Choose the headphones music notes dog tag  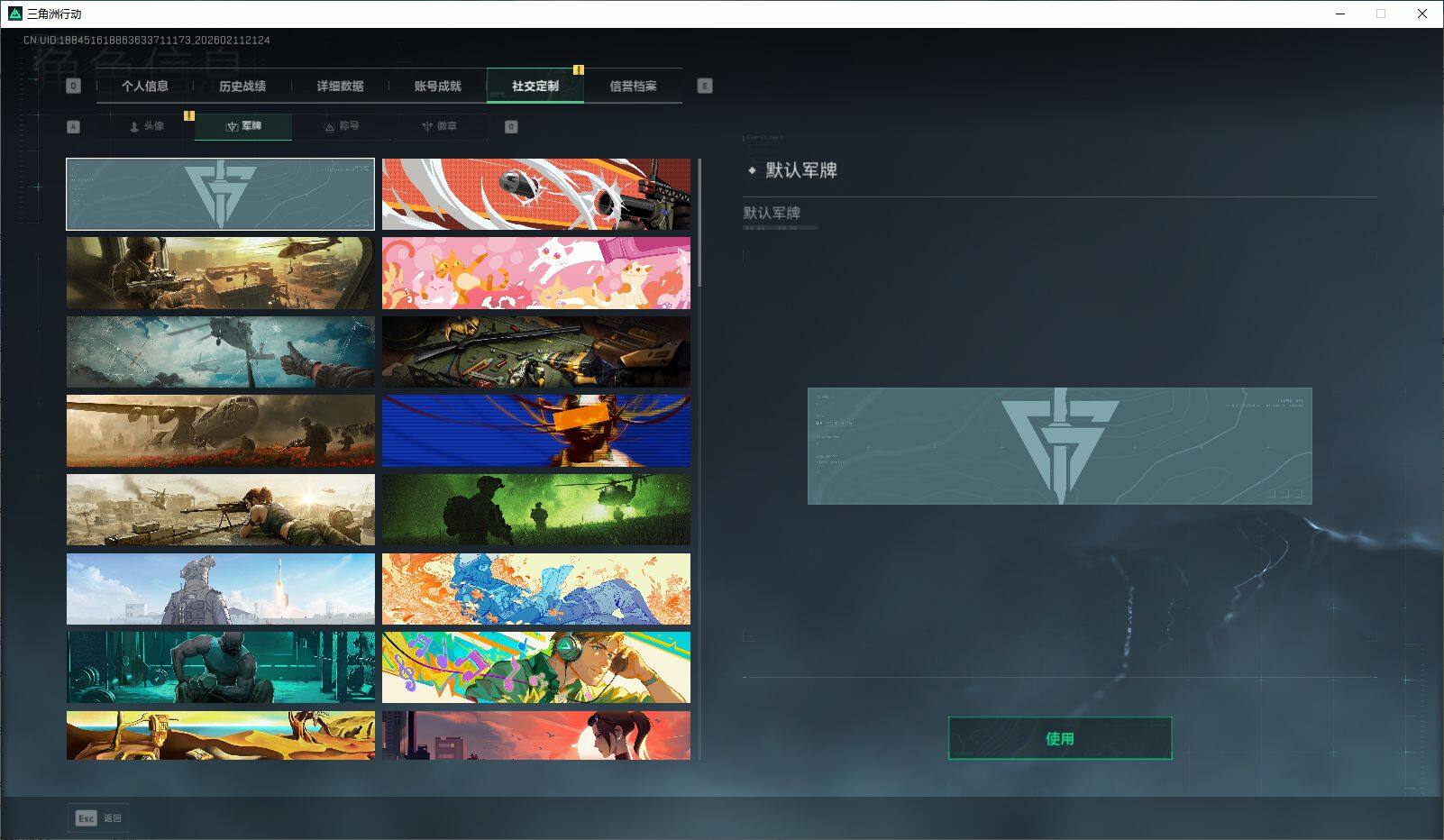536,667
